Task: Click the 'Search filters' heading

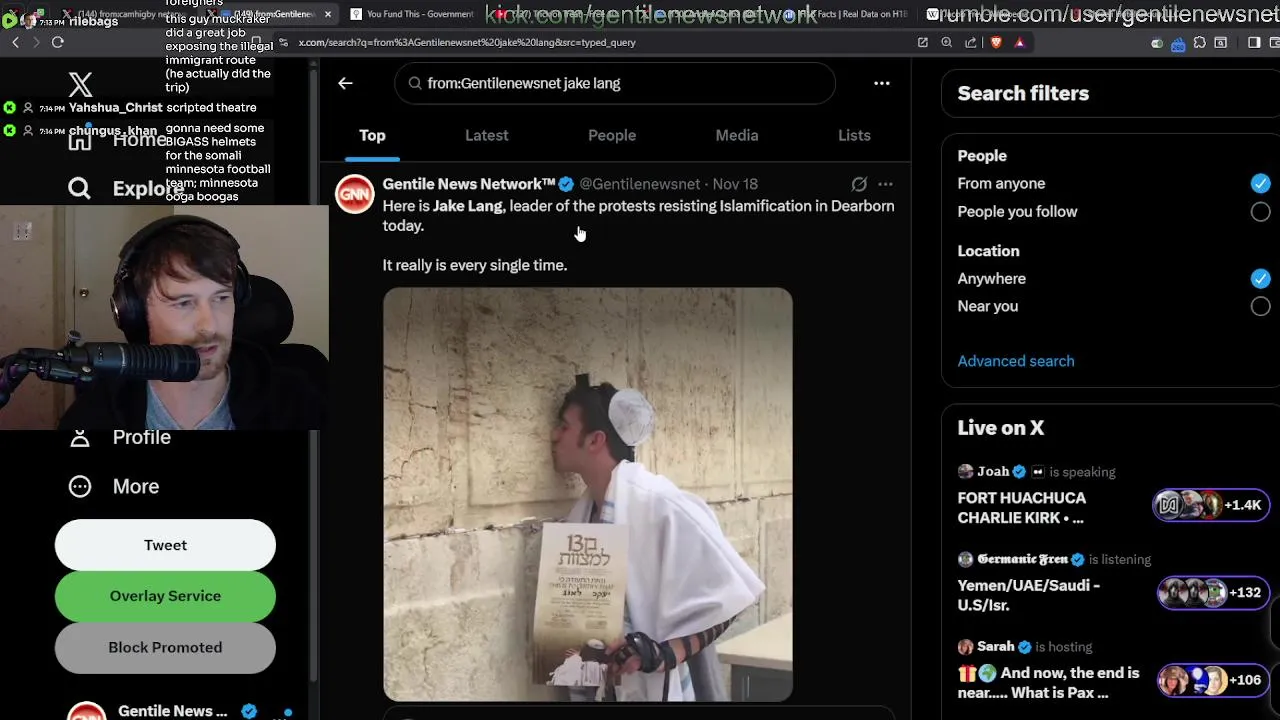Action: click(x=1023, y=93)
